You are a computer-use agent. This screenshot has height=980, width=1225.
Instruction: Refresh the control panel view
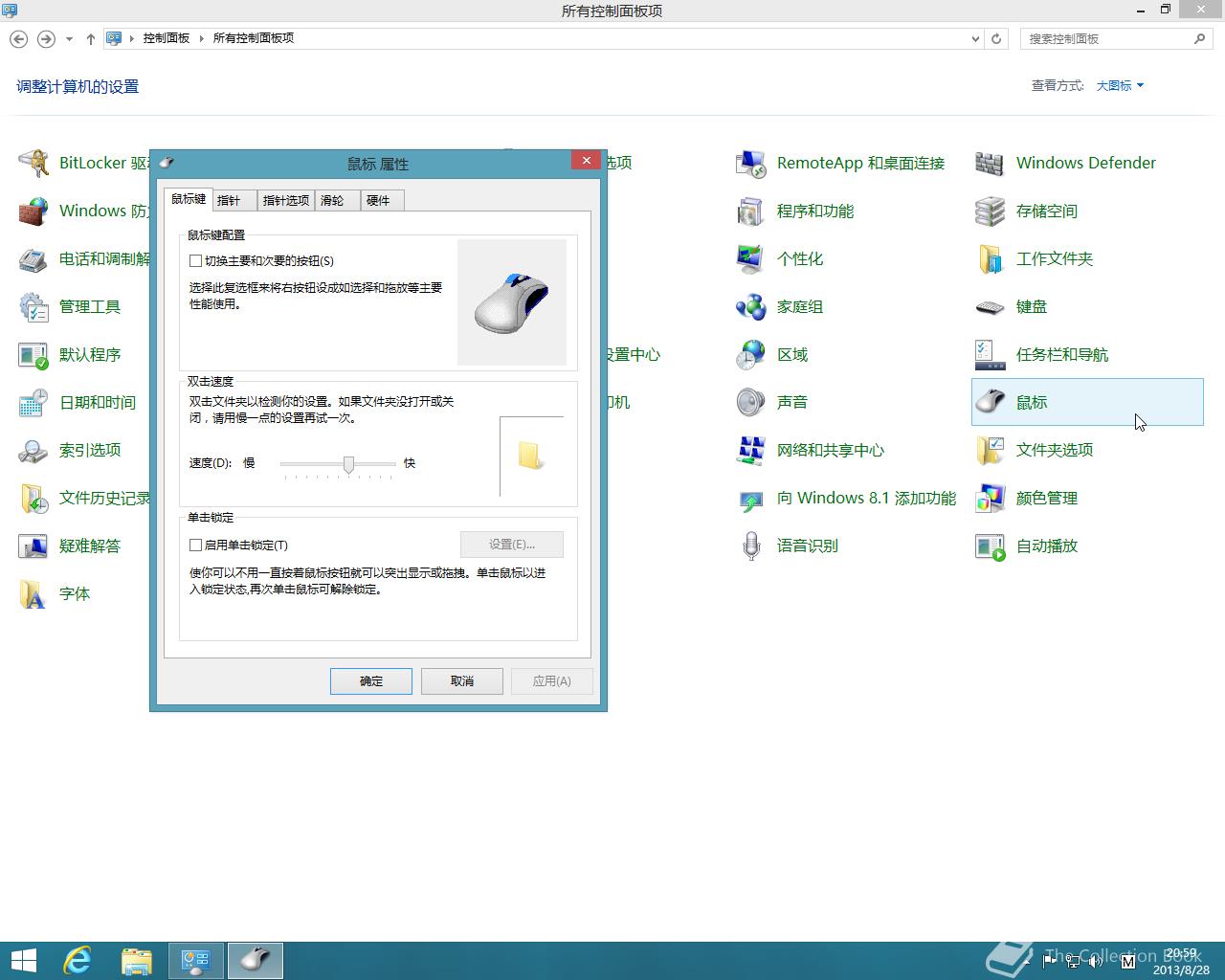coord(996,39)
